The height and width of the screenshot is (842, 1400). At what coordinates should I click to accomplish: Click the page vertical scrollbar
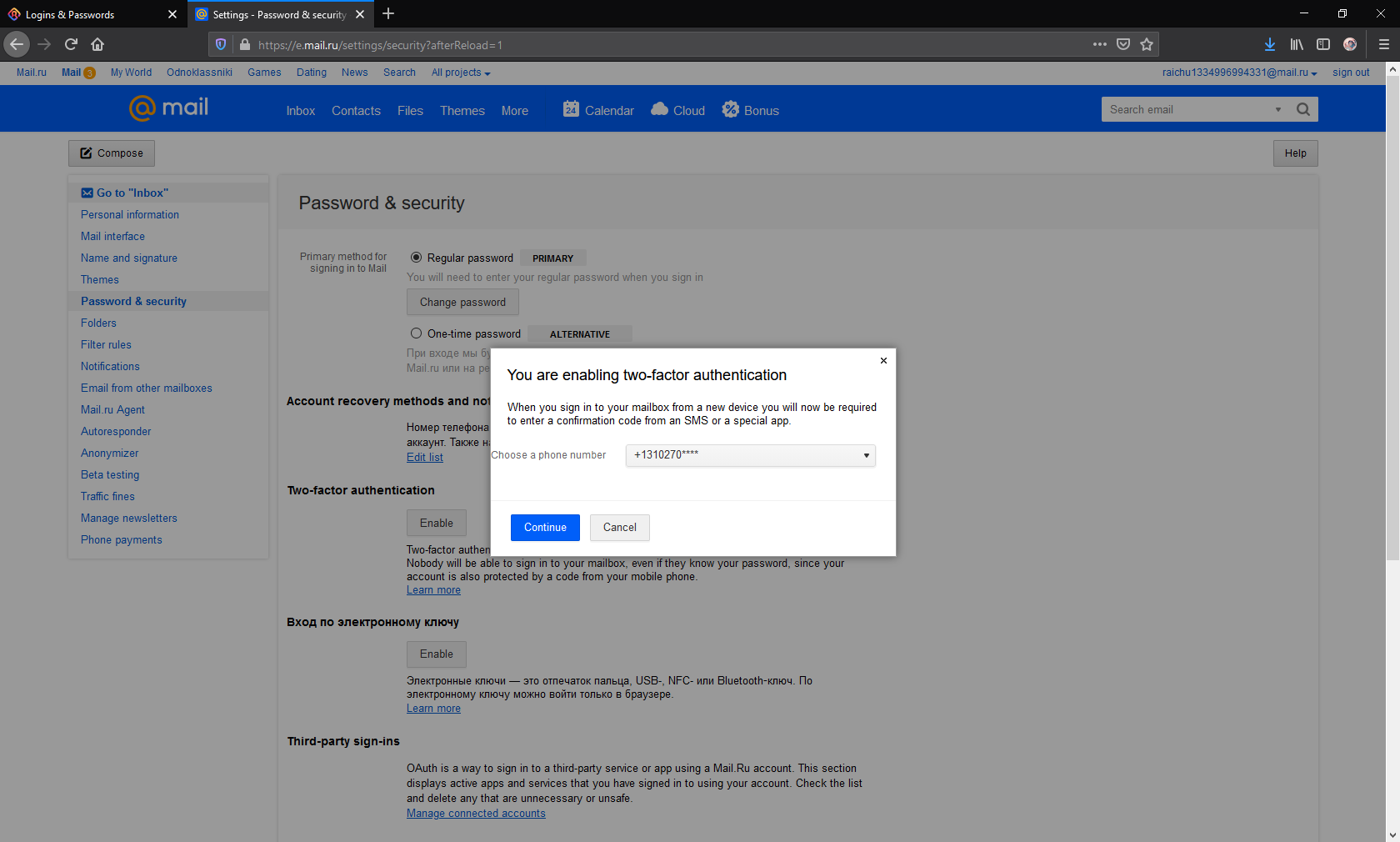click(1392, 317)
